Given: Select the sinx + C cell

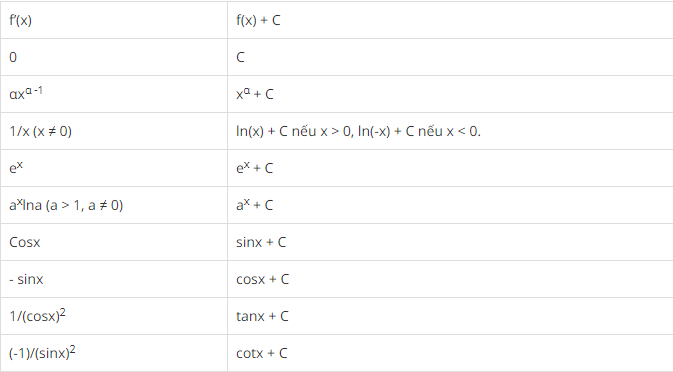Looking at the screenshot, I should tap(450, 242).
